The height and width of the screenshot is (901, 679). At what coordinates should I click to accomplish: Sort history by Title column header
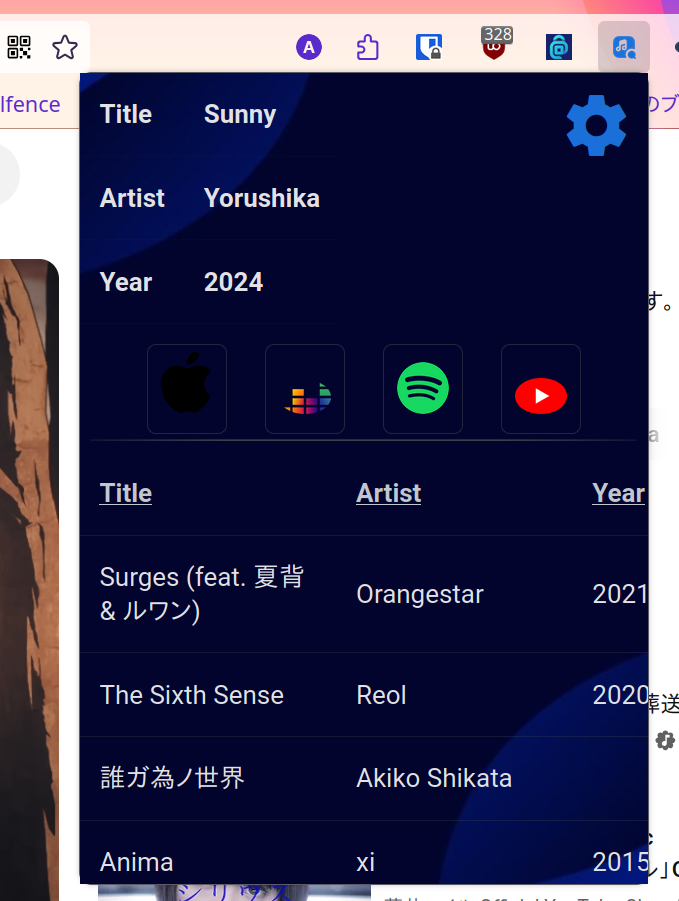[126, 493]
